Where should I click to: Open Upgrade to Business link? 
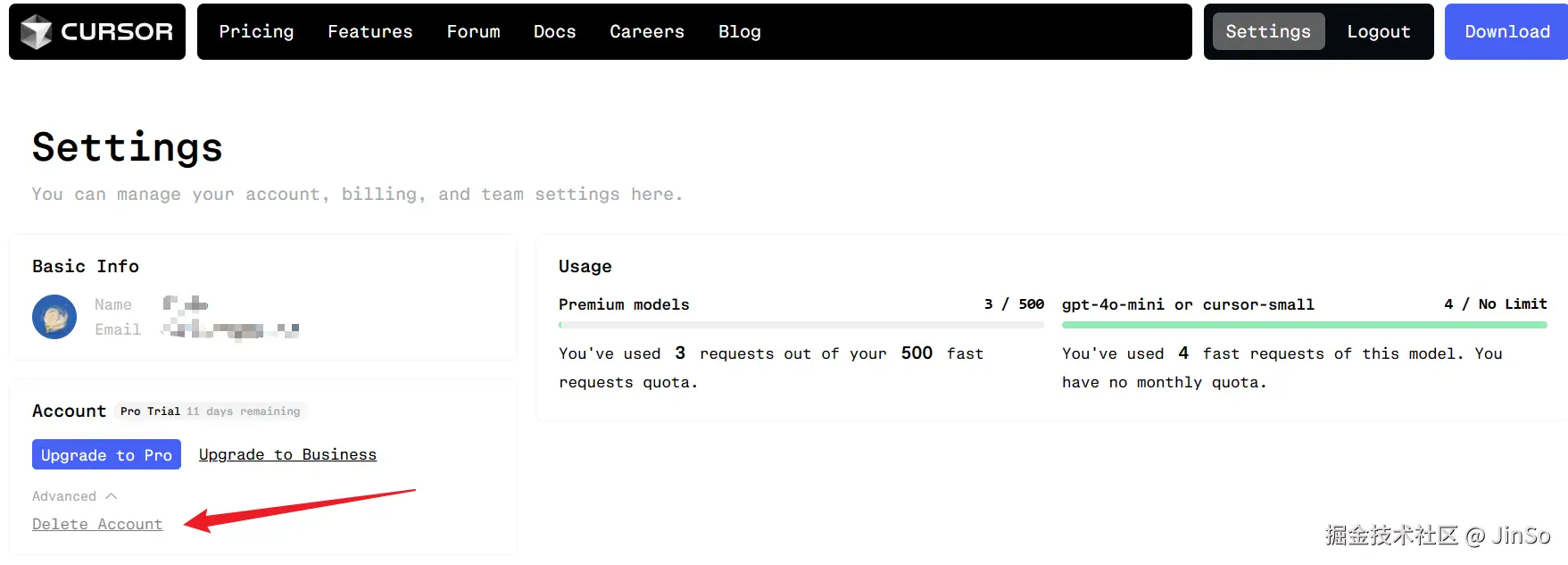pos(287,454)
